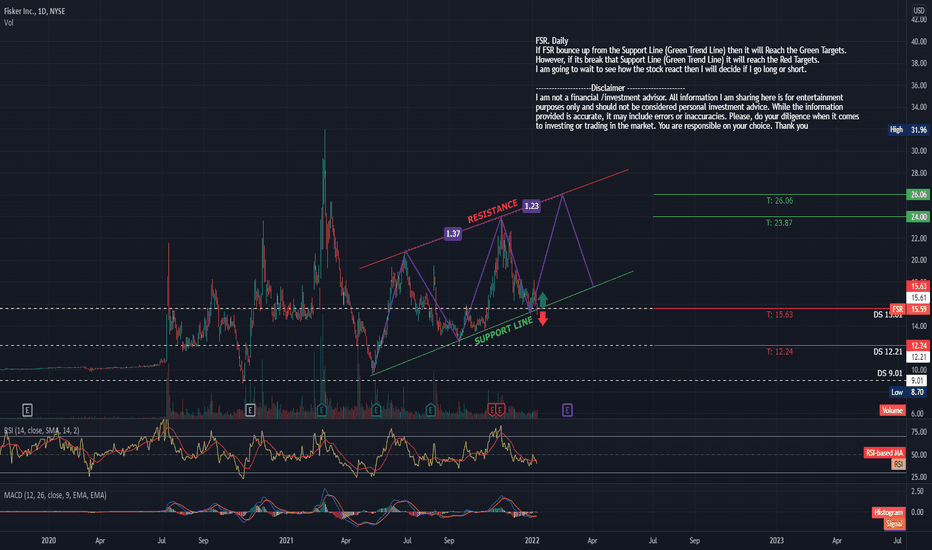Open MACD (12, 26, close, 9, EMA, EMA) legend
This screenshot has width=932, height=550.
[55, 495]
